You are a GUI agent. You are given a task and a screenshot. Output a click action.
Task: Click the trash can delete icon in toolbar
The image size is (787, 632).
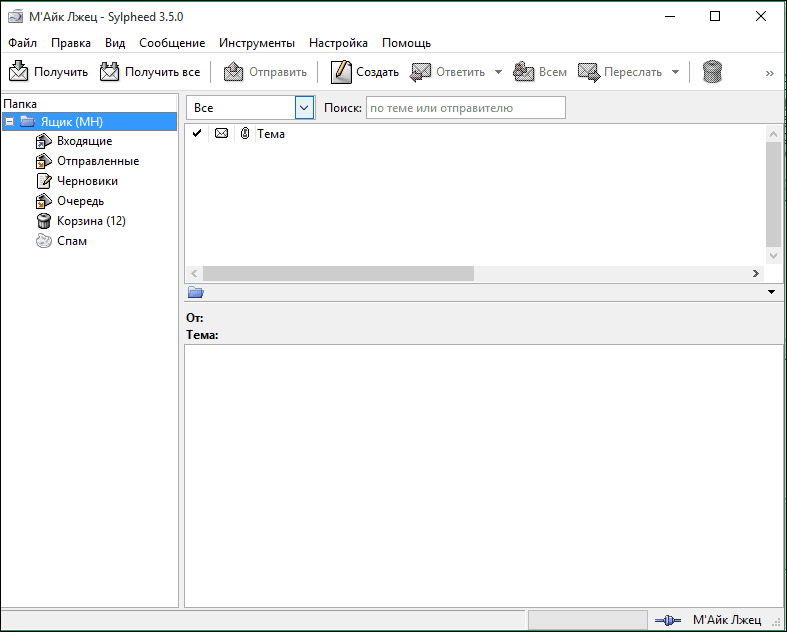click(712, 72)
